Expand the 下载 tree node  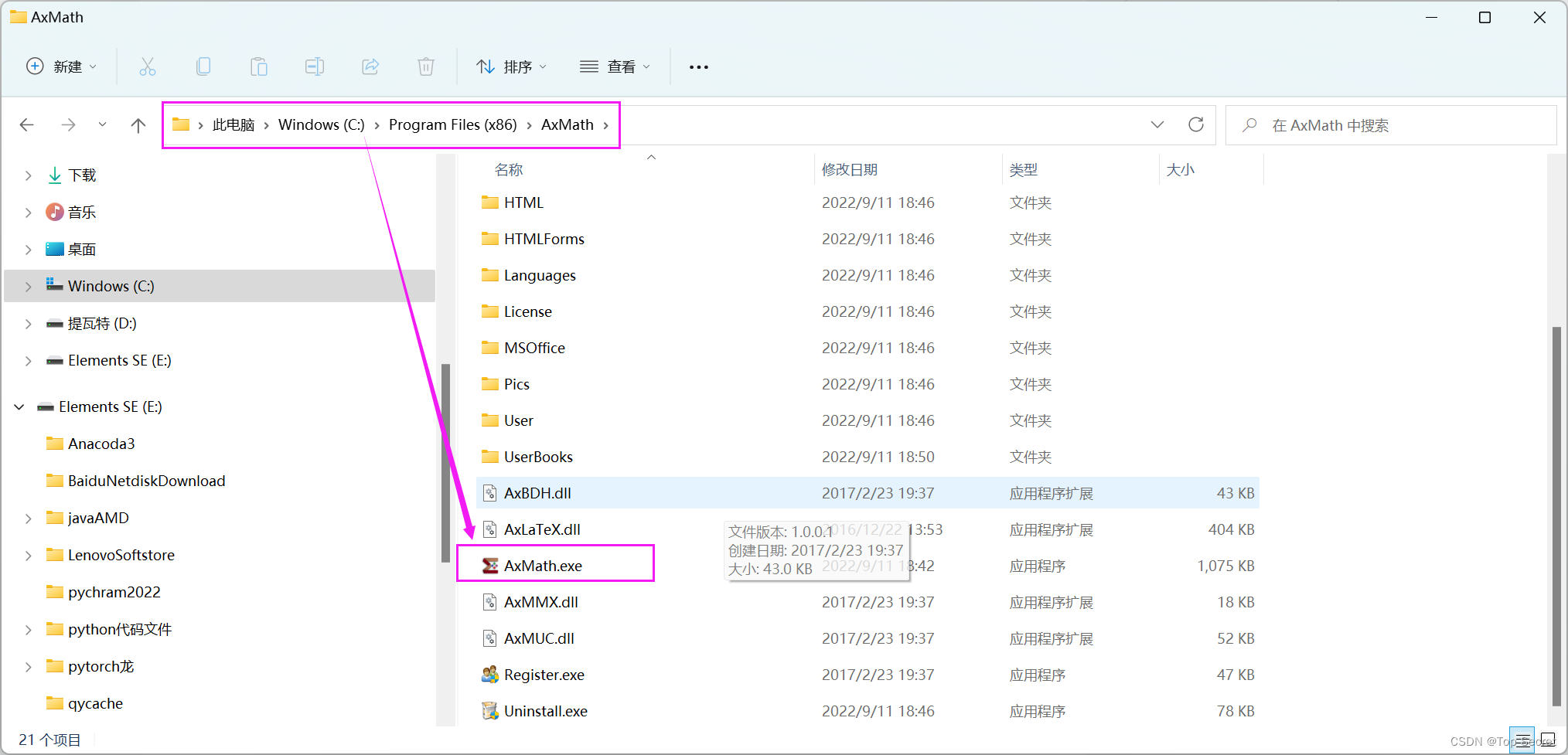pyautogui.click(x=29, y=175)
